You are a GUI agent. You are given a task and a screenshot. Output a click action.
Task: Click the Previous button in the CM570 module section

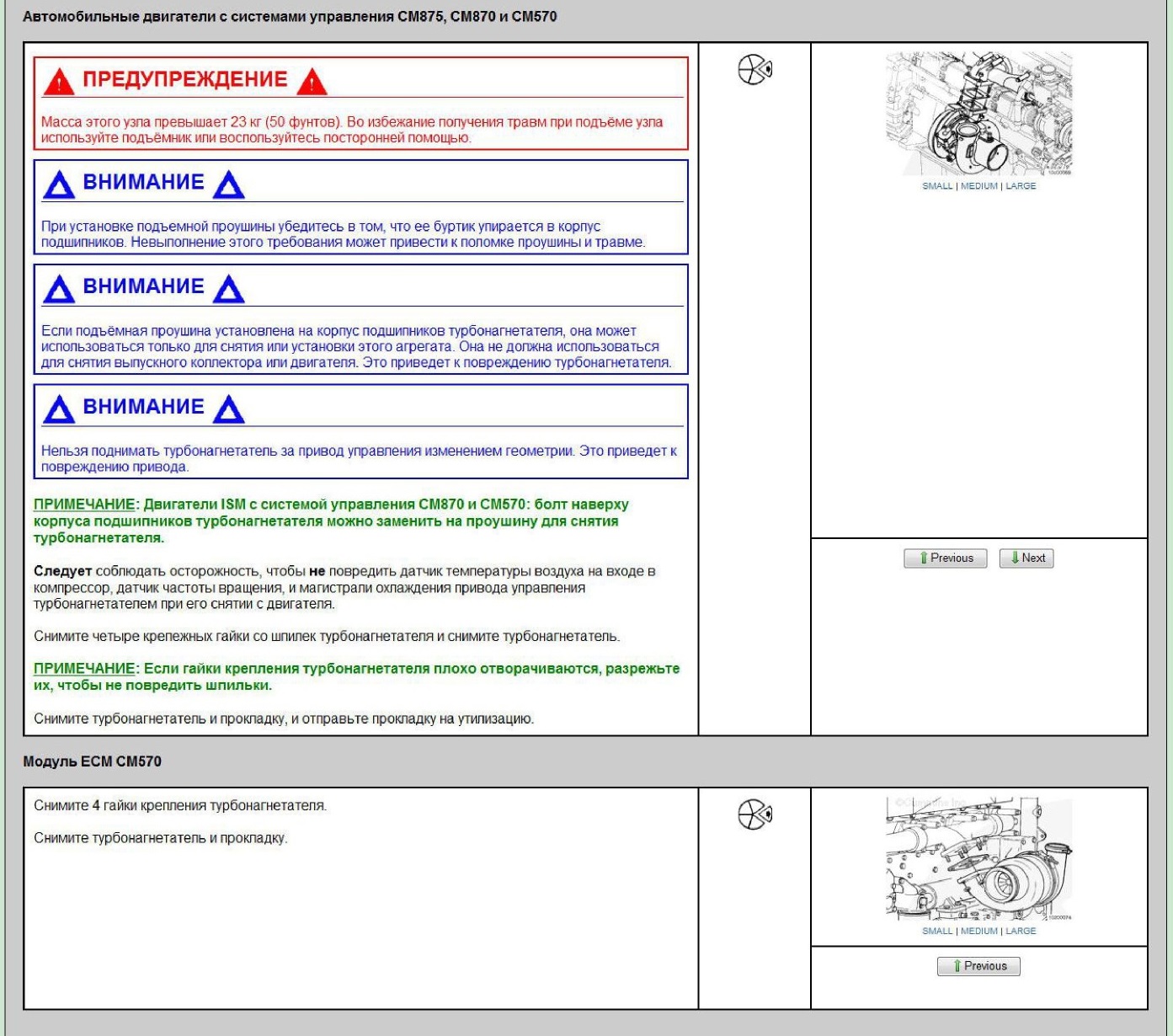pos(978,966)
